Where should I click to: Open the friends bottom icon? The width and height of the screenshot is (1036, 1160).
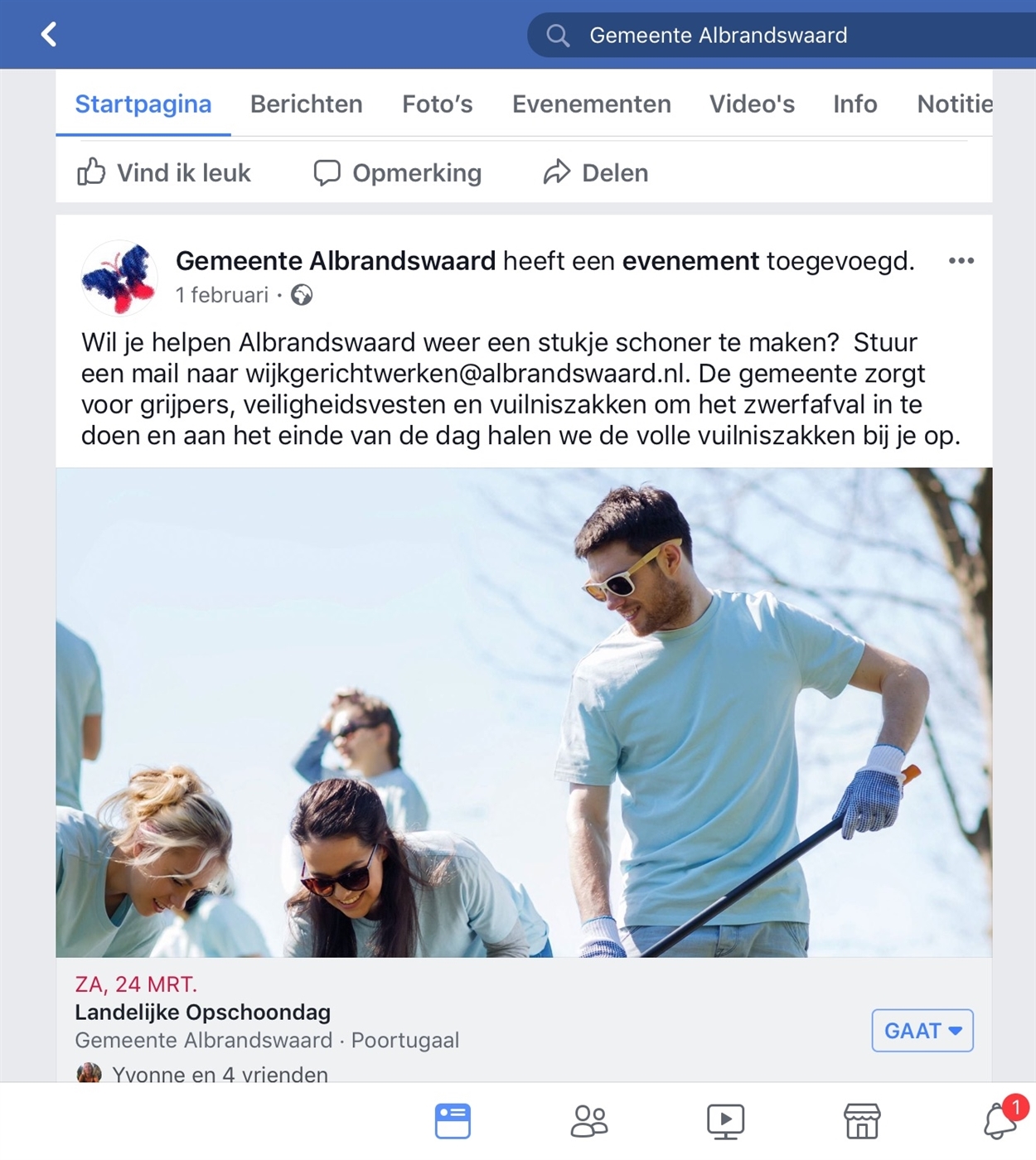(589, 1122)
